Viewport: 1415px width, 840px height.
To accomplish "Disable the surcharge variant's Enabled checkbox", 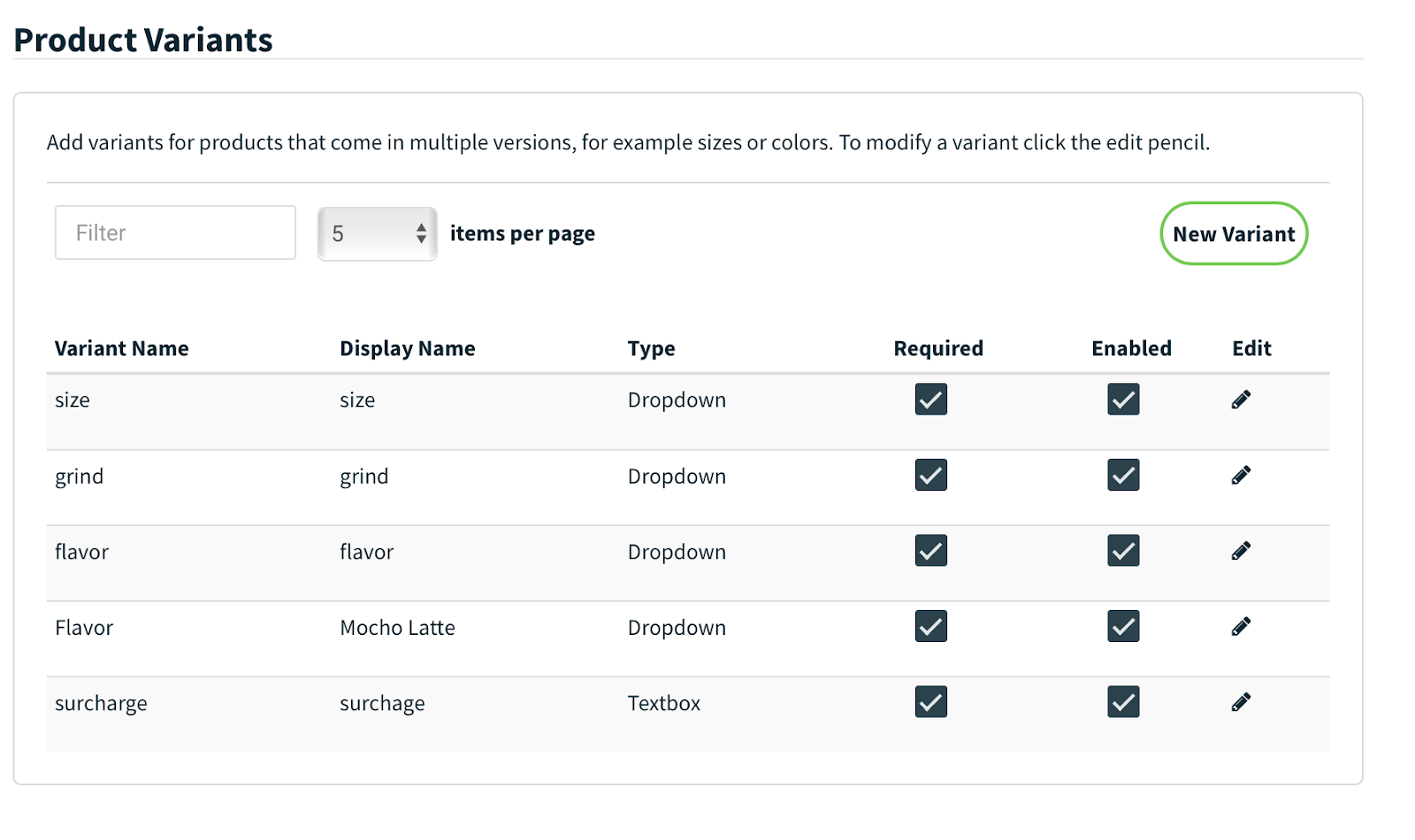I will pos(1123,702).
